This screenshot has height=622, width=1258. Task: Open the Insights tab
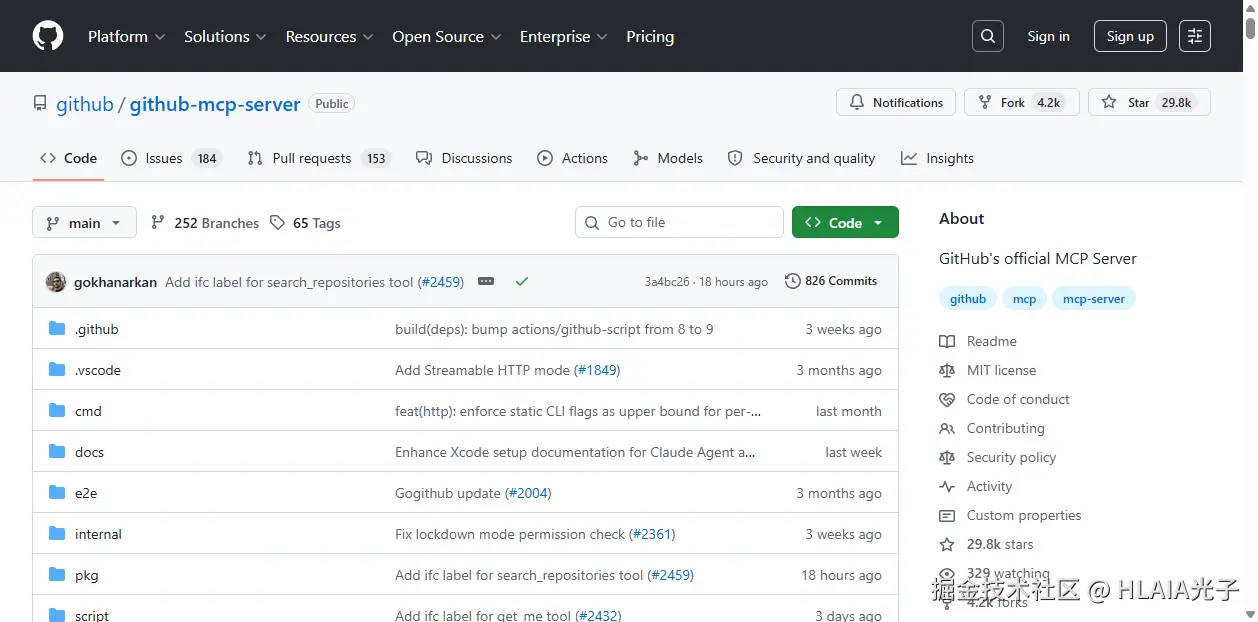point(937,158)
